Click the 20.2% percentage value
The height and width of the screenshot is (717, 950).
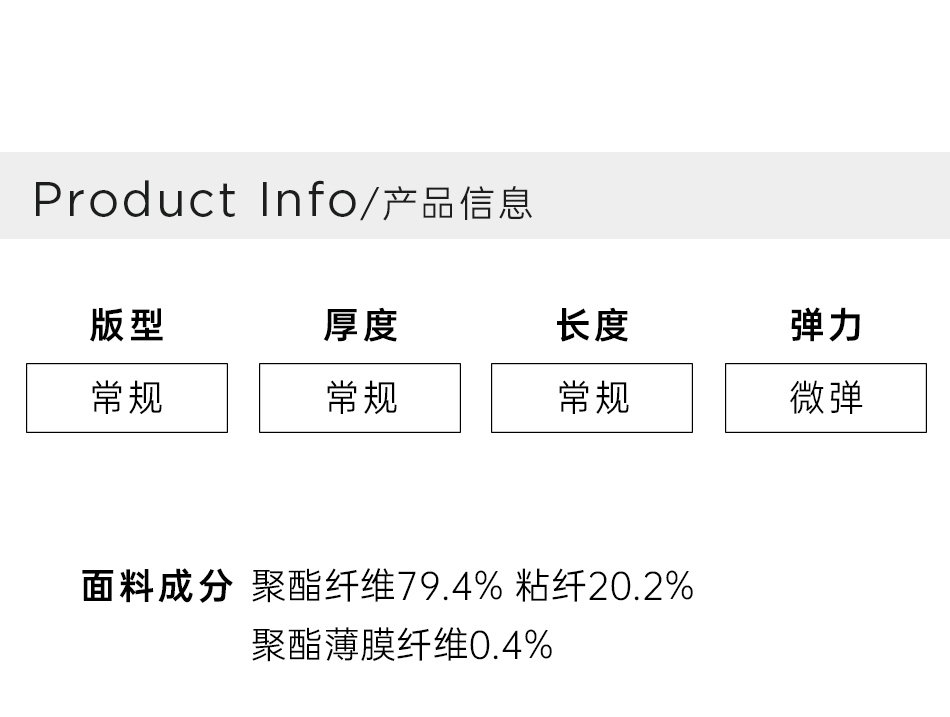click(641, 586)
